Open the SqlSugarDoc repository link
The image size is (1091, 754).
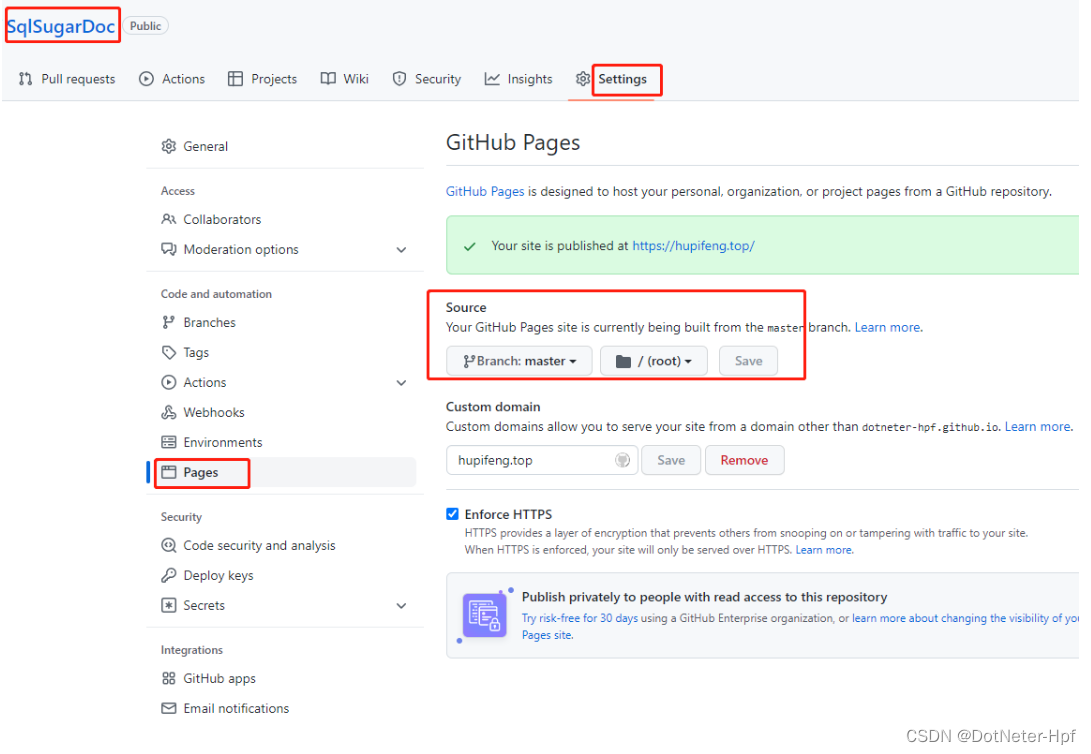(61, 26)
